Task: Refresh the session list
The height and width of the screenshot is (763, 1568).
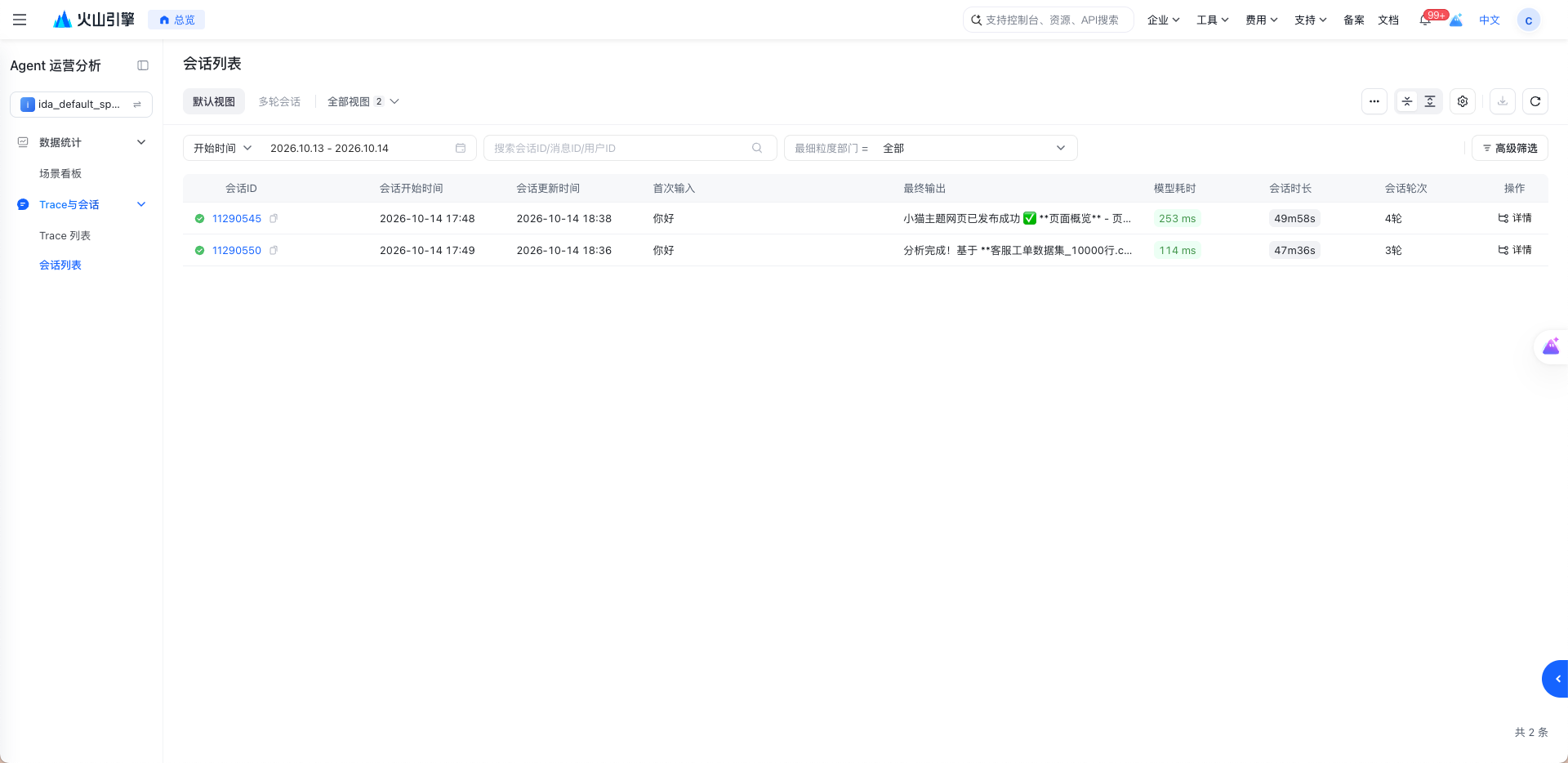Action: 1535,101
